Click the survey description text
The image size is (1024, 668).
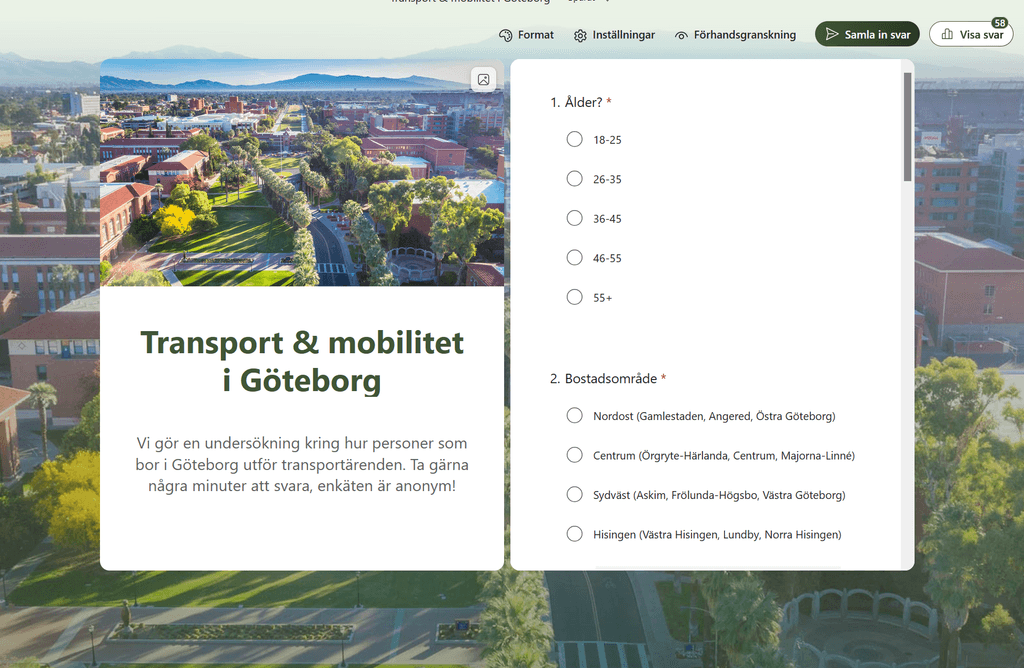coord(302,464)
